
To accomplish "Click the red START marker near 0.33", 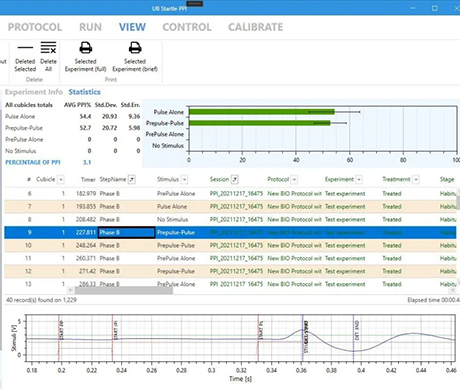I will point(258,338).
